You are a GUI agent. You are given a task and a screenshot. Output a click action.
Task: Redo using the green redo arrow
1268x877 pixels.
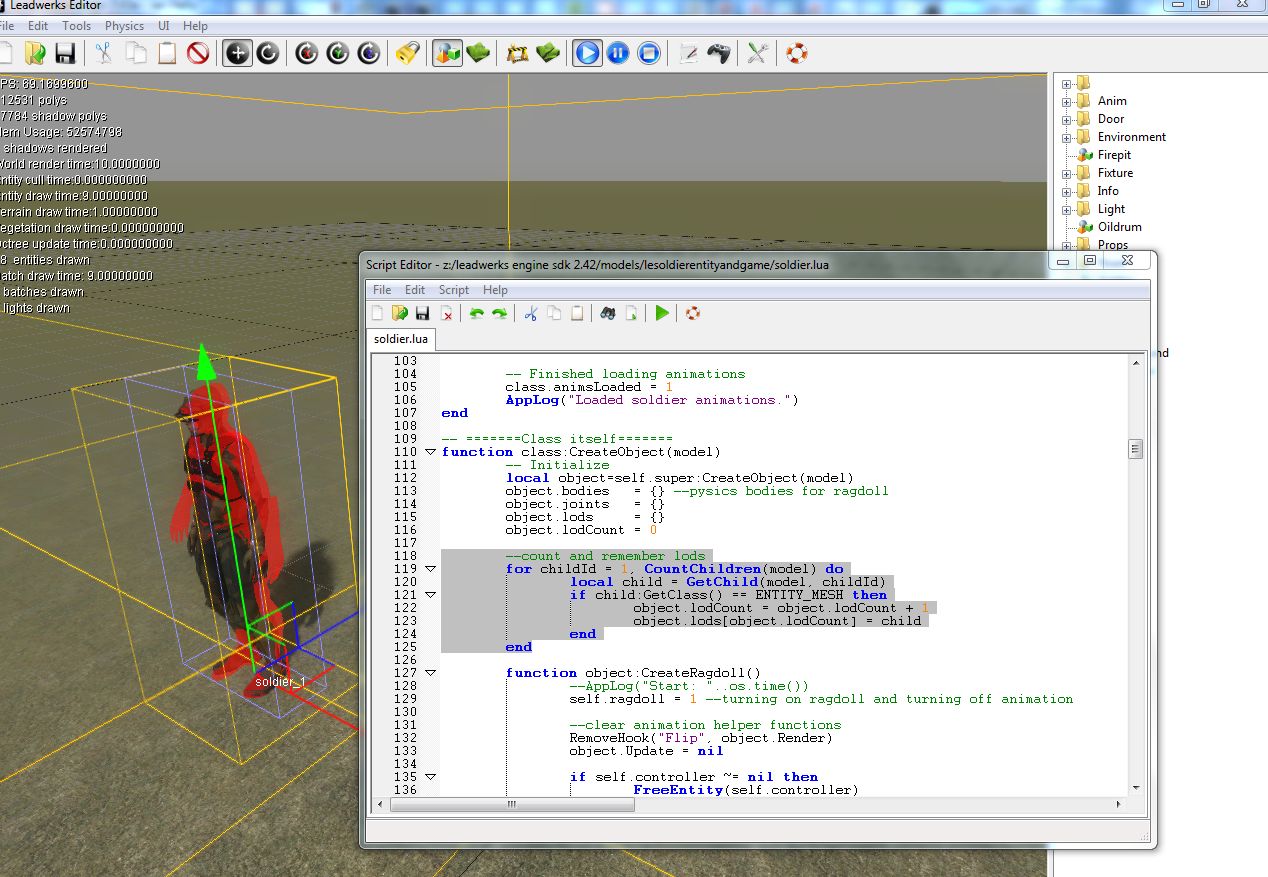pyautogui.click(x=500, y=313)
